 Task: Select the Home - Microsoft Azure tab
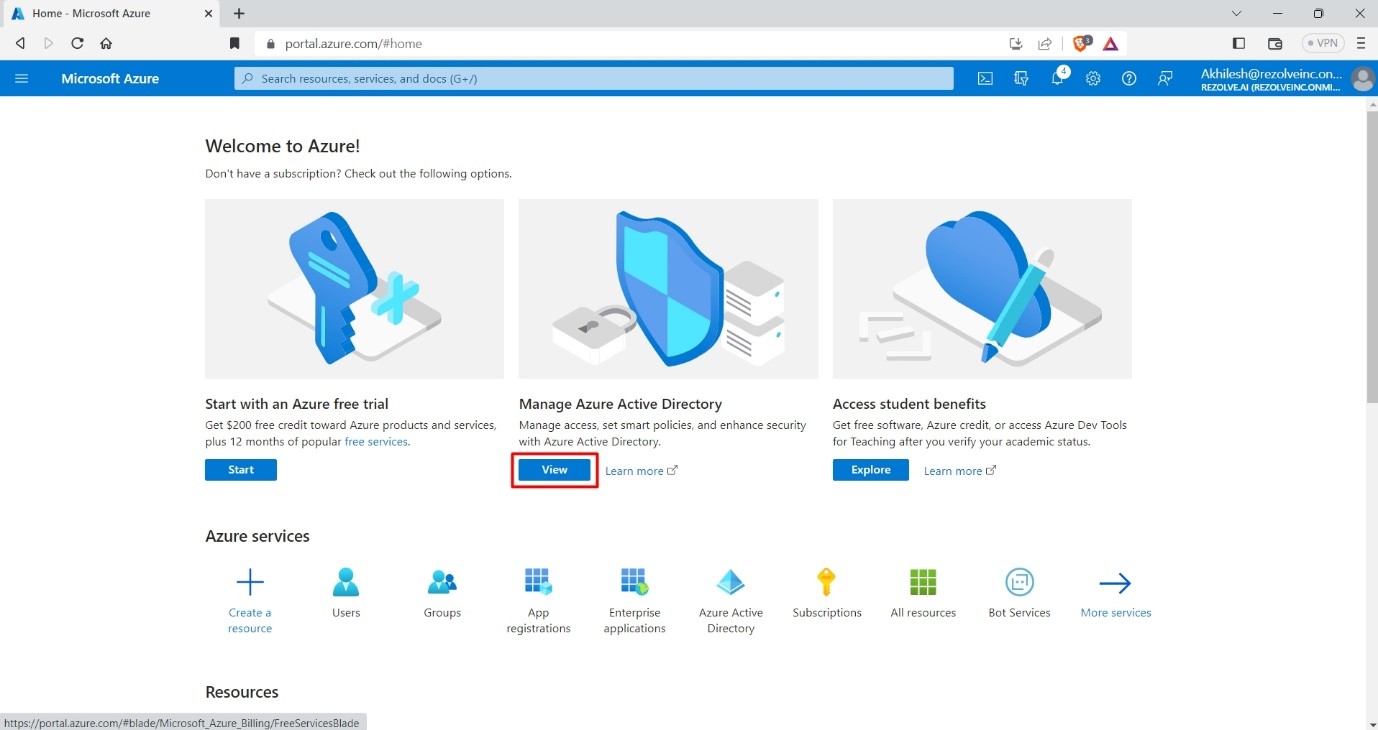[109, 14]
